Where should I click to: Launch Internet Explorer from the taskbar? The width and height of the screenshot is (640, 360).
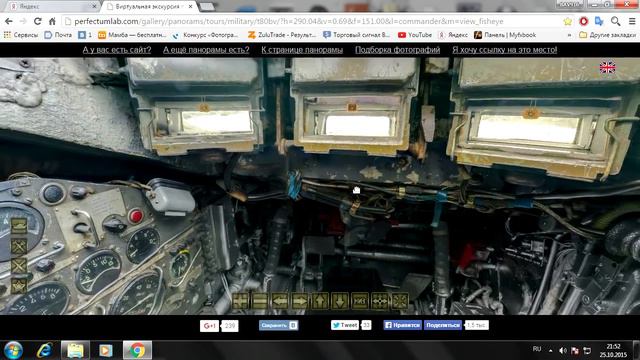pos(44,351)
